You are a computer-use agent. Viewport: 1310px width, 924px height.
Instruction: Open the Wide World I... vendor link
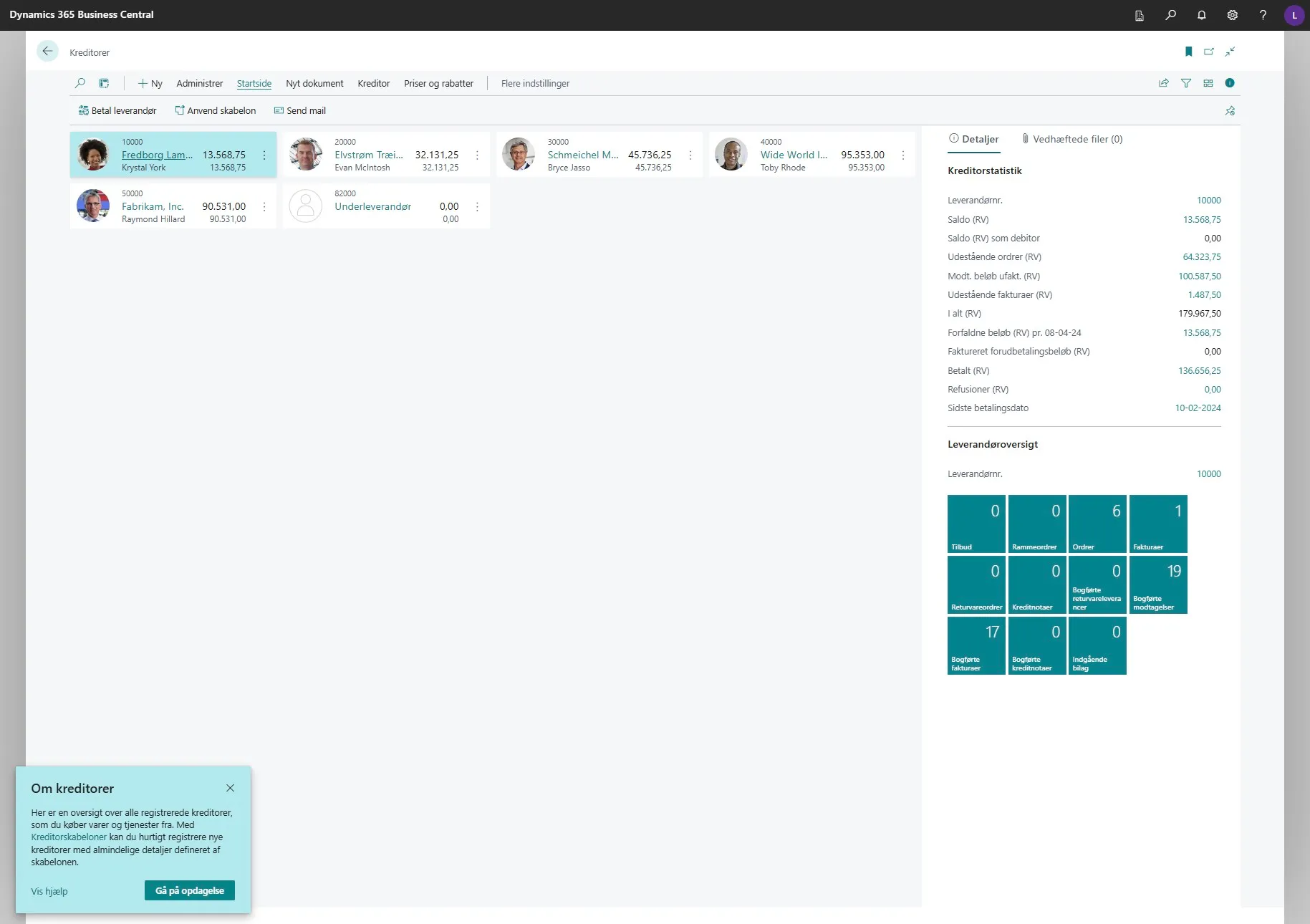(794, 155)
